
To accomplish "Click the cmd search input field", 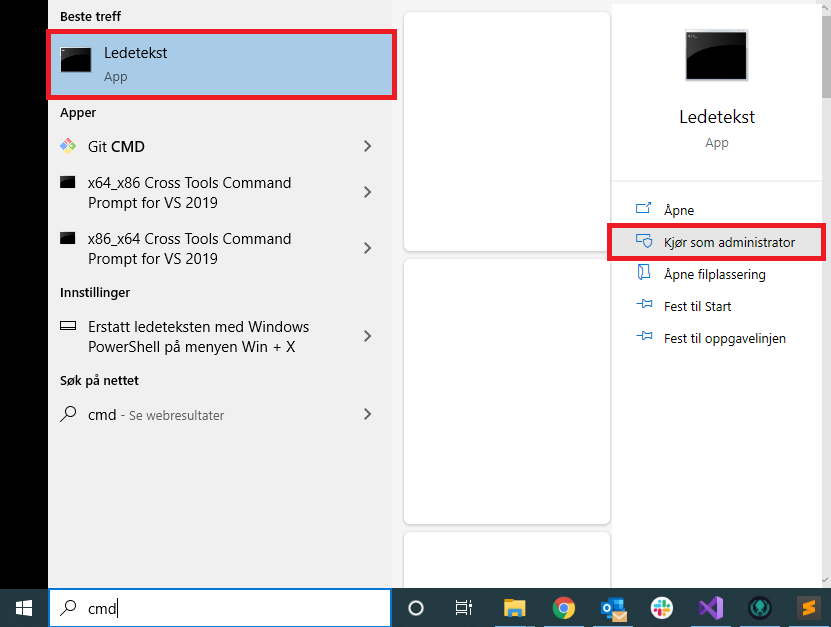I will [x=220, y=608].
